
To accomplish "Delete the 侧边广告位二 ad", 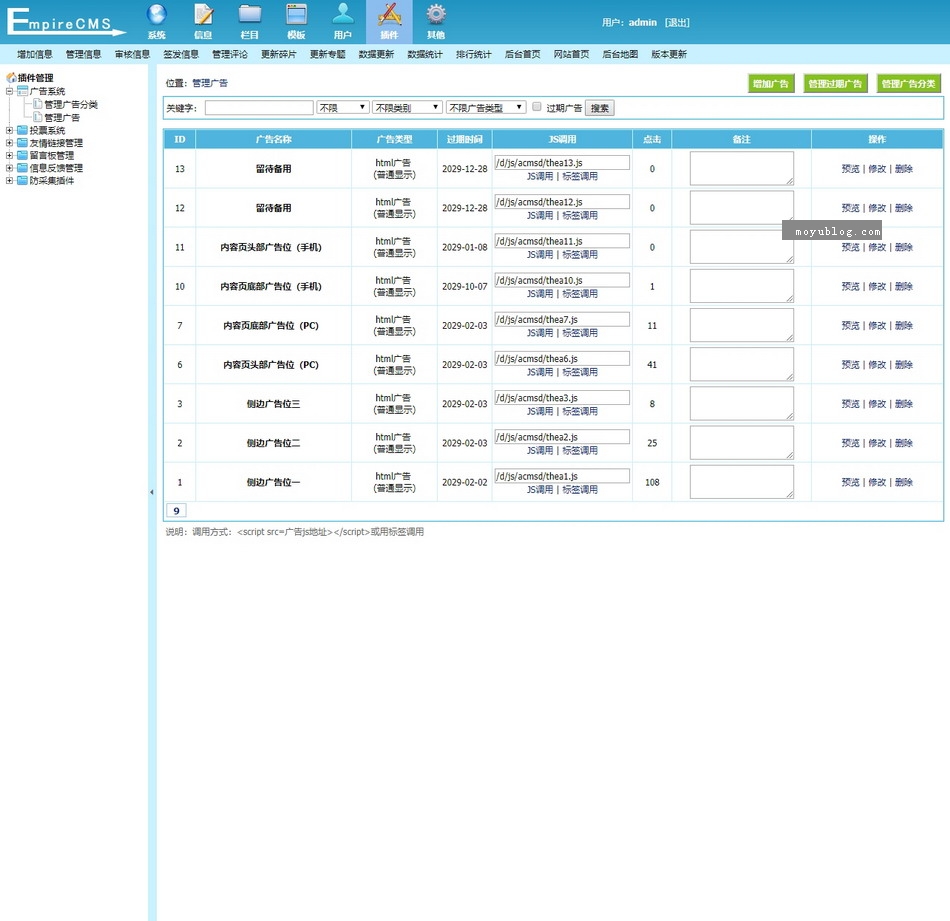I will click(903, 443).
